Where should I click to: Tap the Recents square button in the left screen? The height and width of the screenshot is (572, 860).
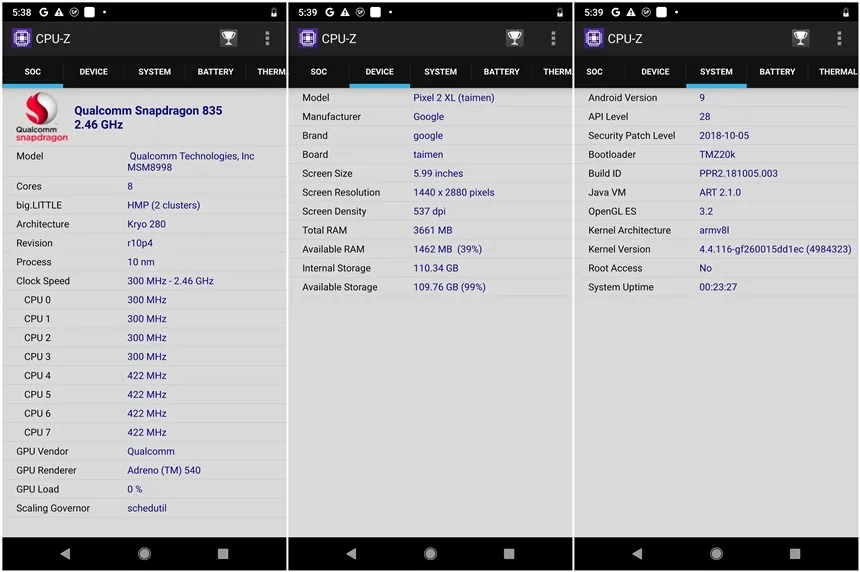[x=223, y=553]
